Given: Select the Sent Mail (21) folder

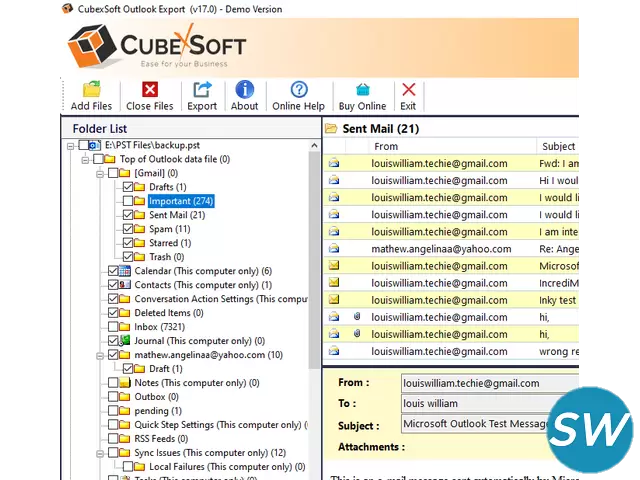Looking at the screenshot, I should pyautogui.click(x=176, y=215).
